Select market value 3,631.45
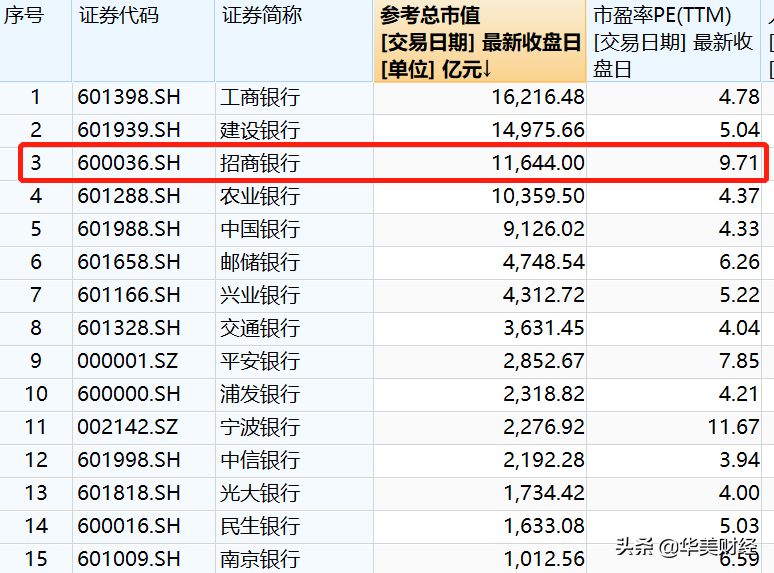This screenshot has height=573, width=774. tap(544, 328)
